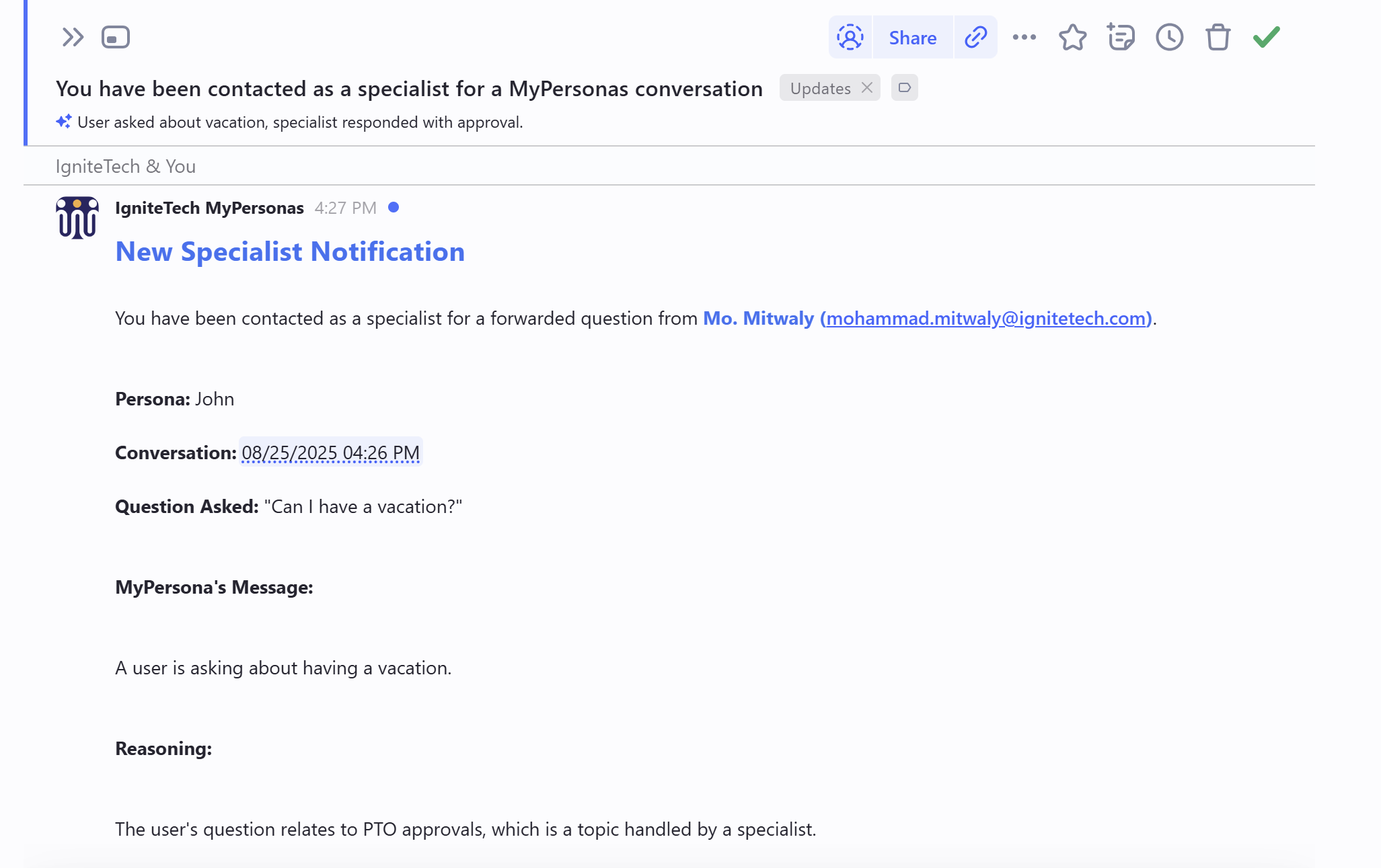Open the mohammad.mitwaly@ignitetech.com email link

click(986, 318)
